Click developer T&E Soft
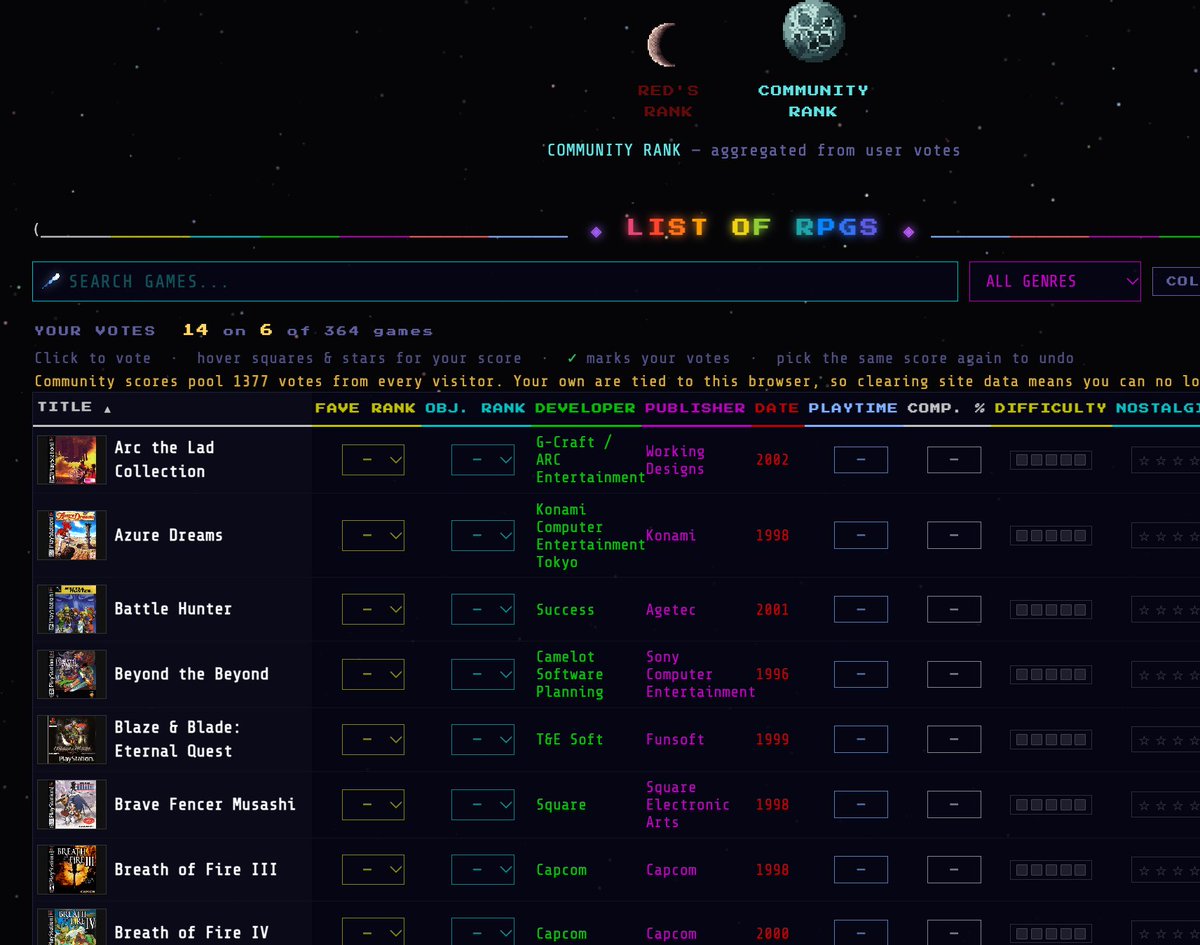 click(x=570, y=739)
